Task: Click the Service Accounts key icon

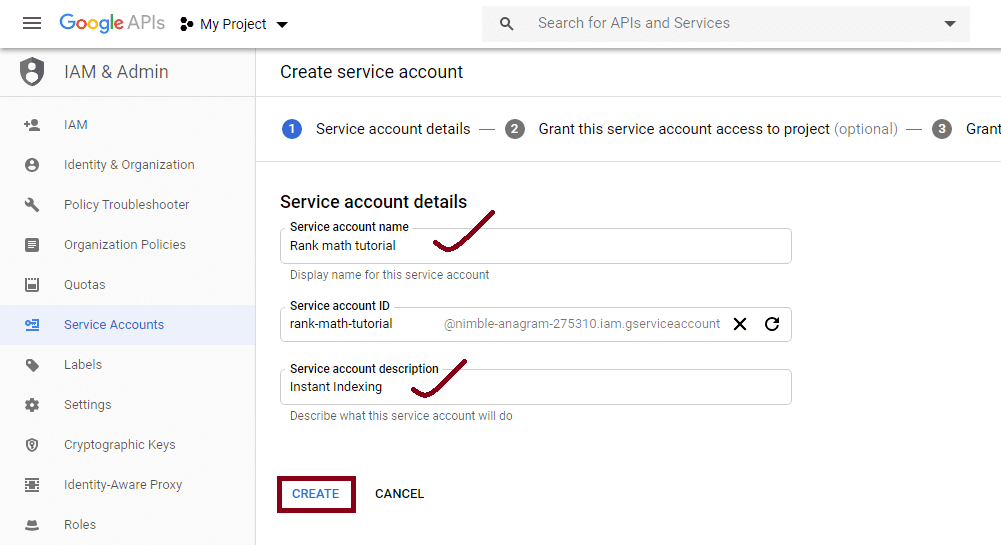Action: pos(32,325)
